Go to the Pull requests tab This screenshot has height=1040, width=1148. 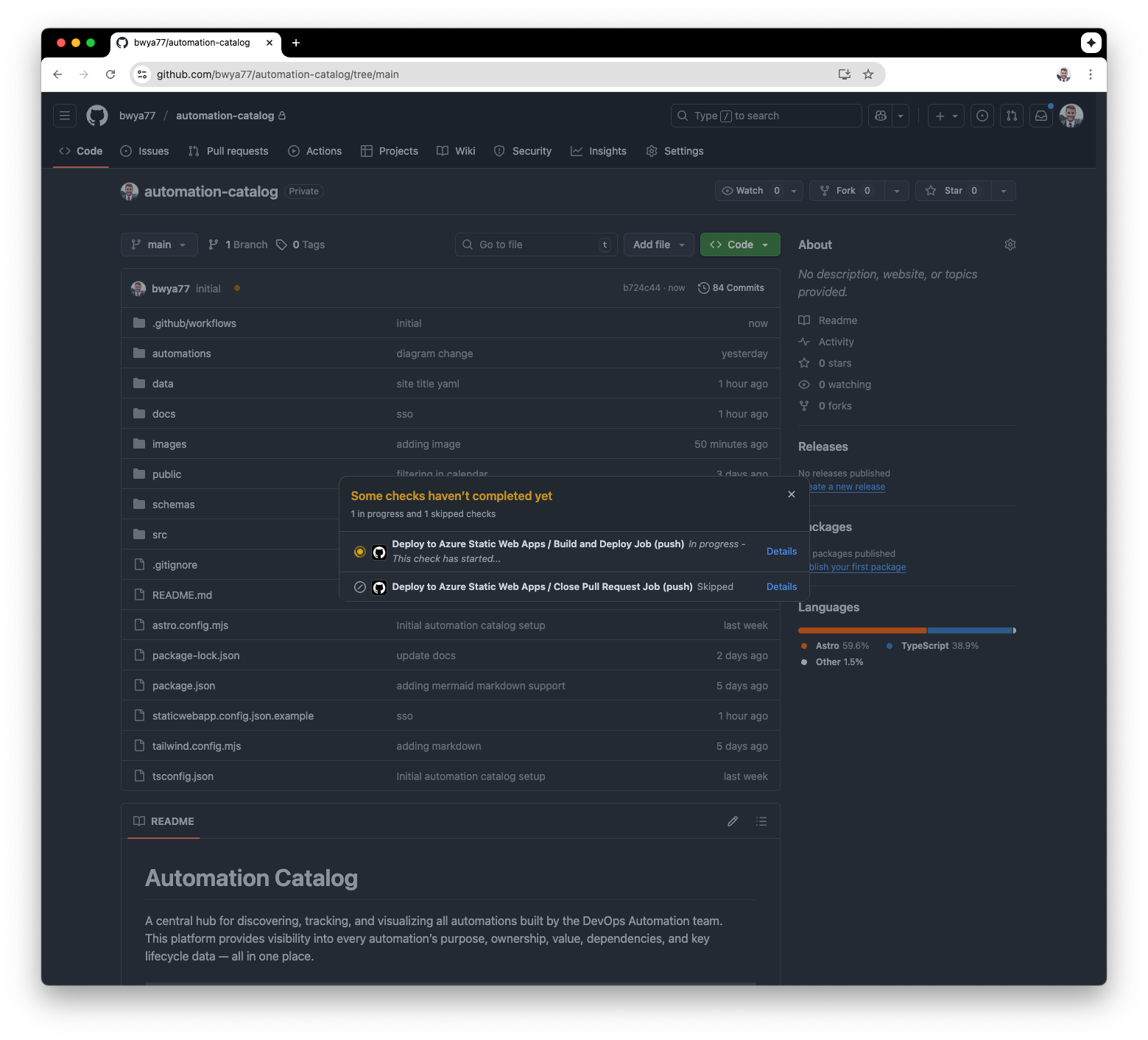click(x=228, y=151)
